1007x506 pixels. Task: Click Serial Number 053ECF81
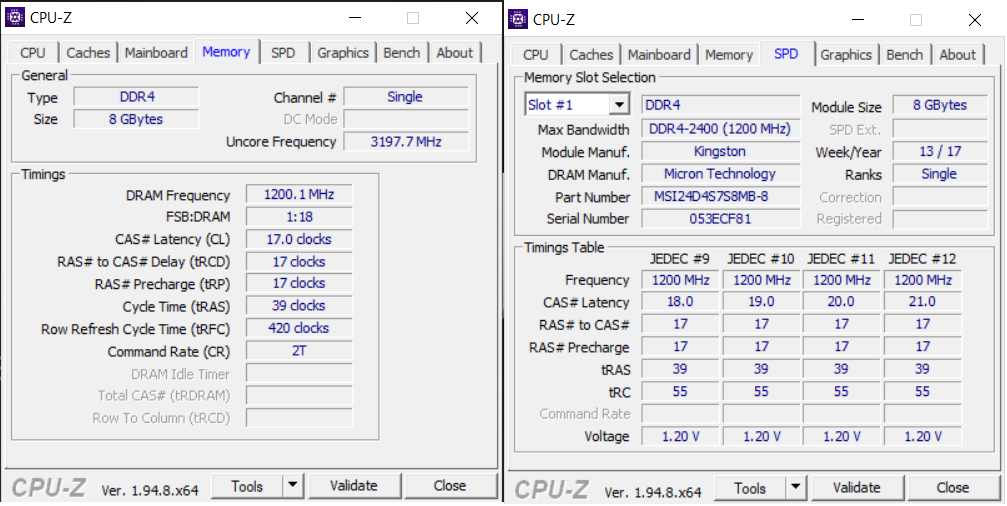[721, 218]
